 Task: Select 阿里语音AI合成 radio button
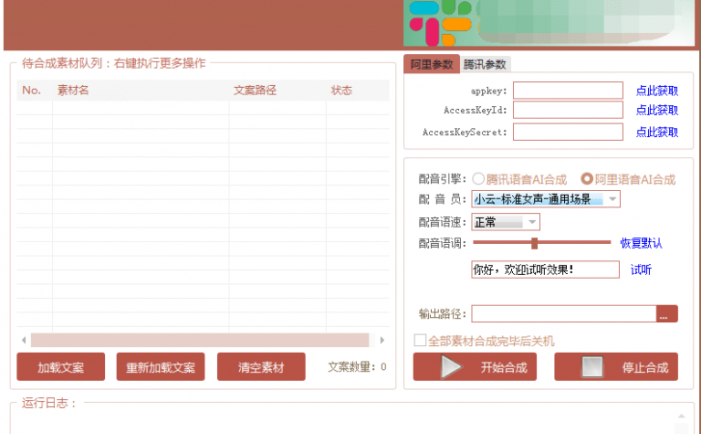(587, 179)
